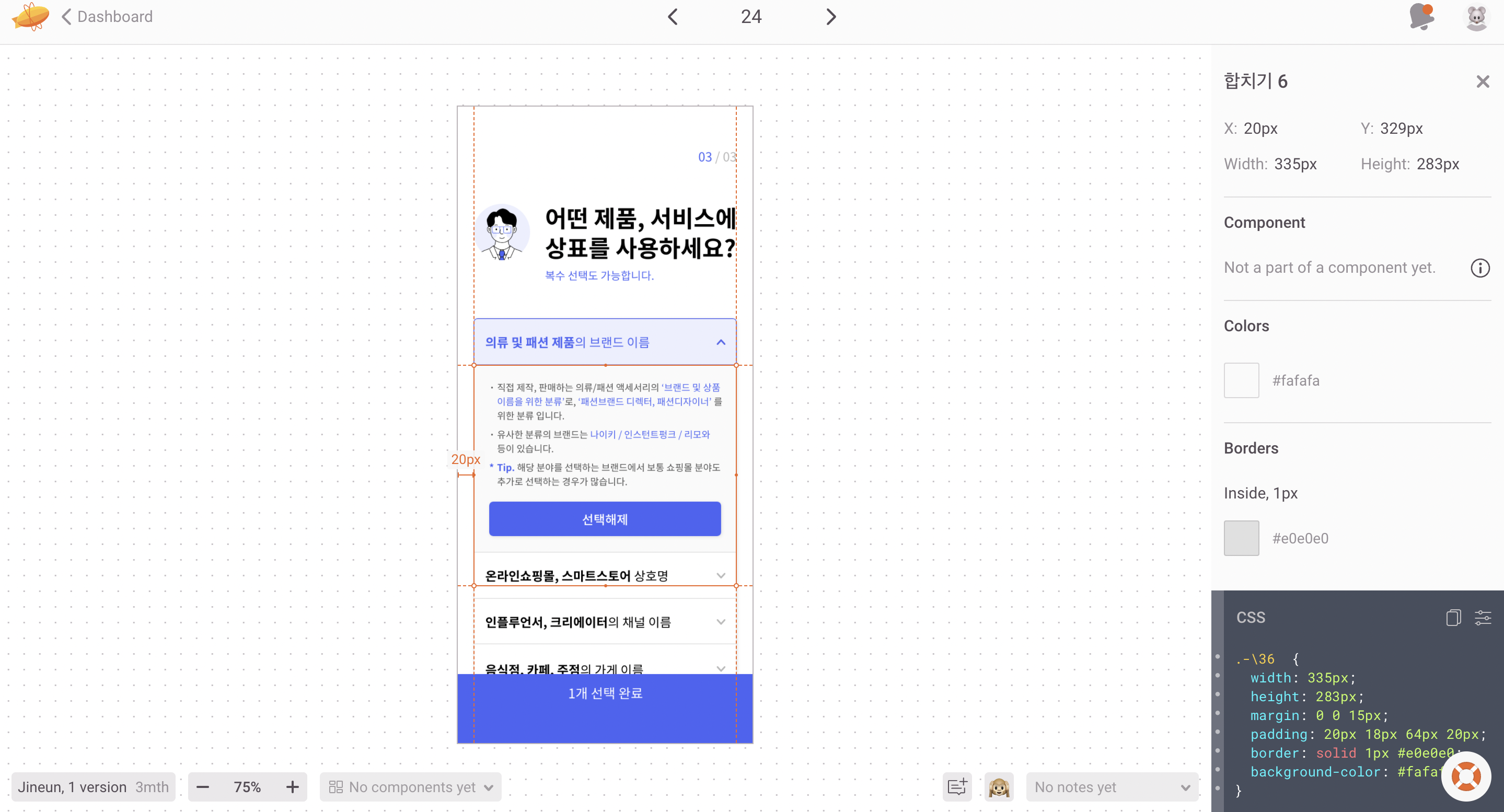This screenshot has height=812, width=1504.
Task: Show component info icon
Action: tap(1479, 268)
